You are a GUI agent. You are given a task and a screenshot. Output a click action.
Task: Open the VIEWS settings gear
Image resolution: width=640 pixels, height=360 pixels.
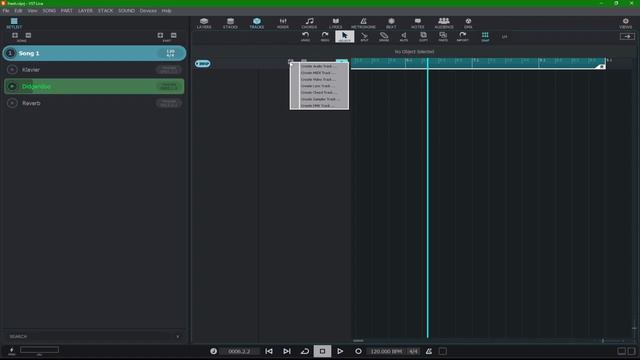(625, 23)
